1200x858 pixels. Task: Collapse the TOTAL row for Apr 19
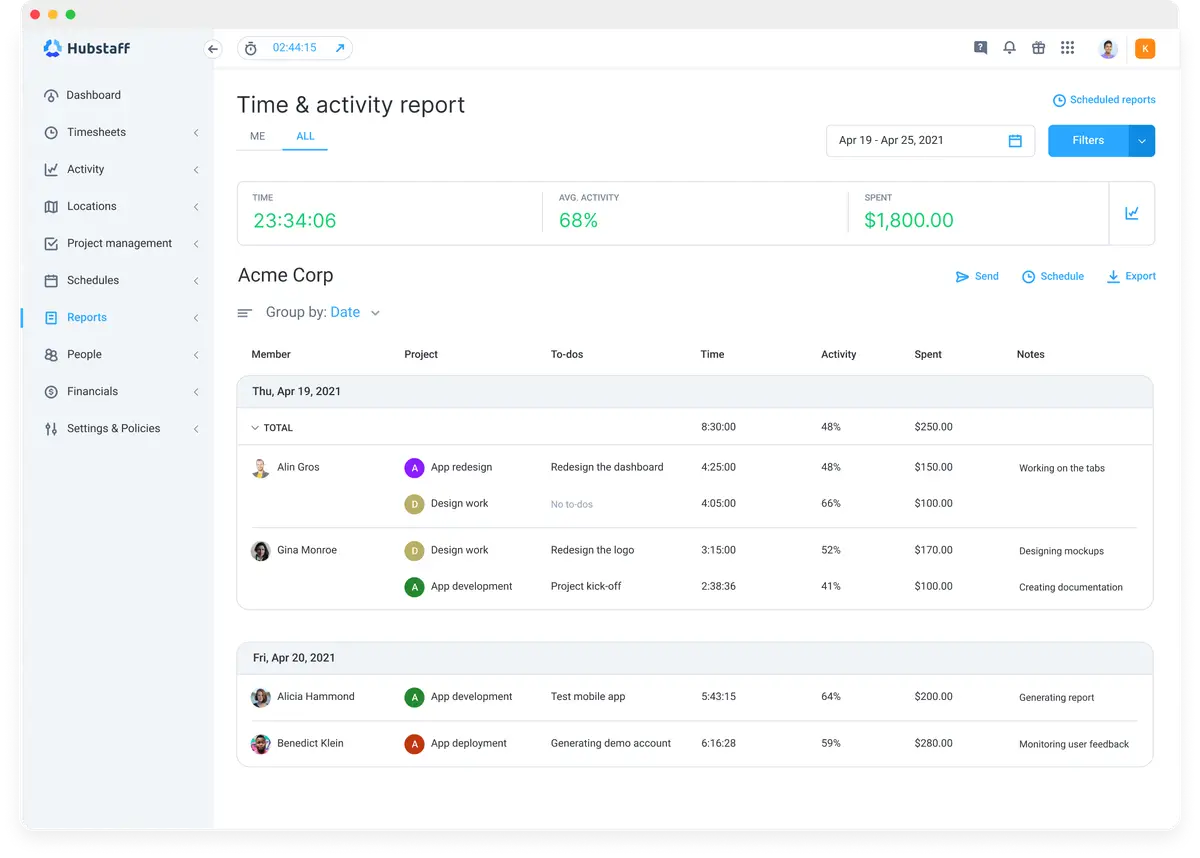pyautogui.click(x=256, y=427)
